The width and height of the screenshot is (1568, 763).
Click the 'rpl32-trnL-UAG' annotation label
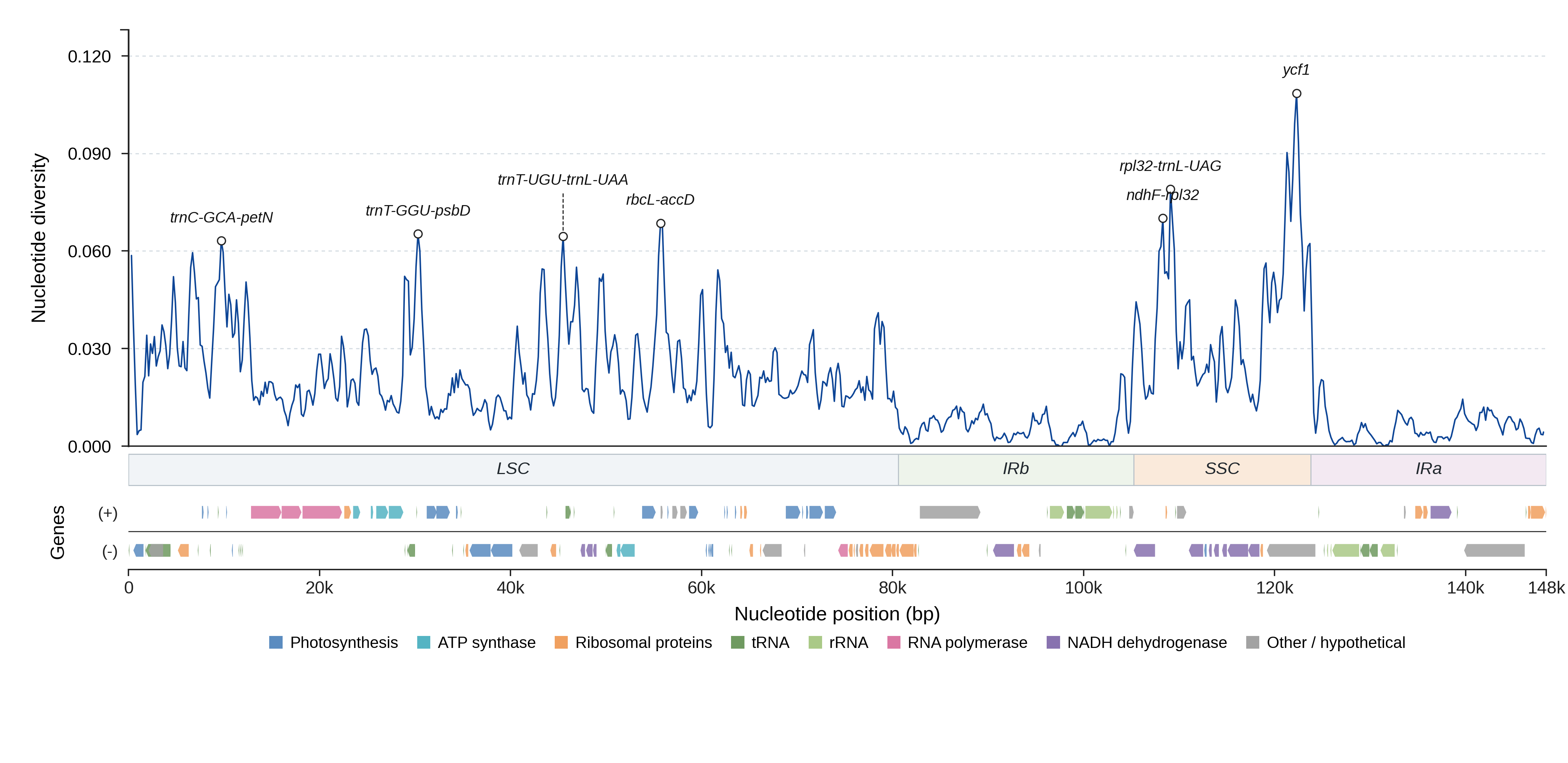(1170, 166)
